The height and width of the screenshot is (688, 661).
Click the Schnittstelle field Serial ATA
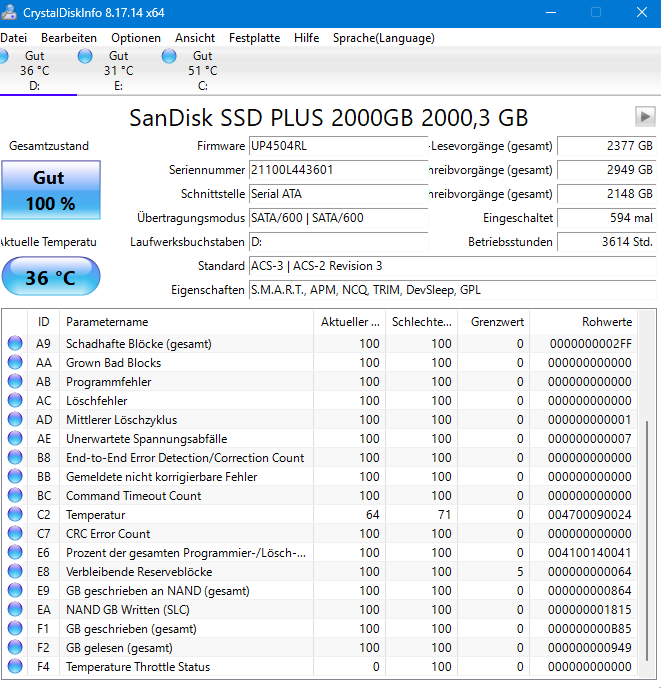click(338, 194)
